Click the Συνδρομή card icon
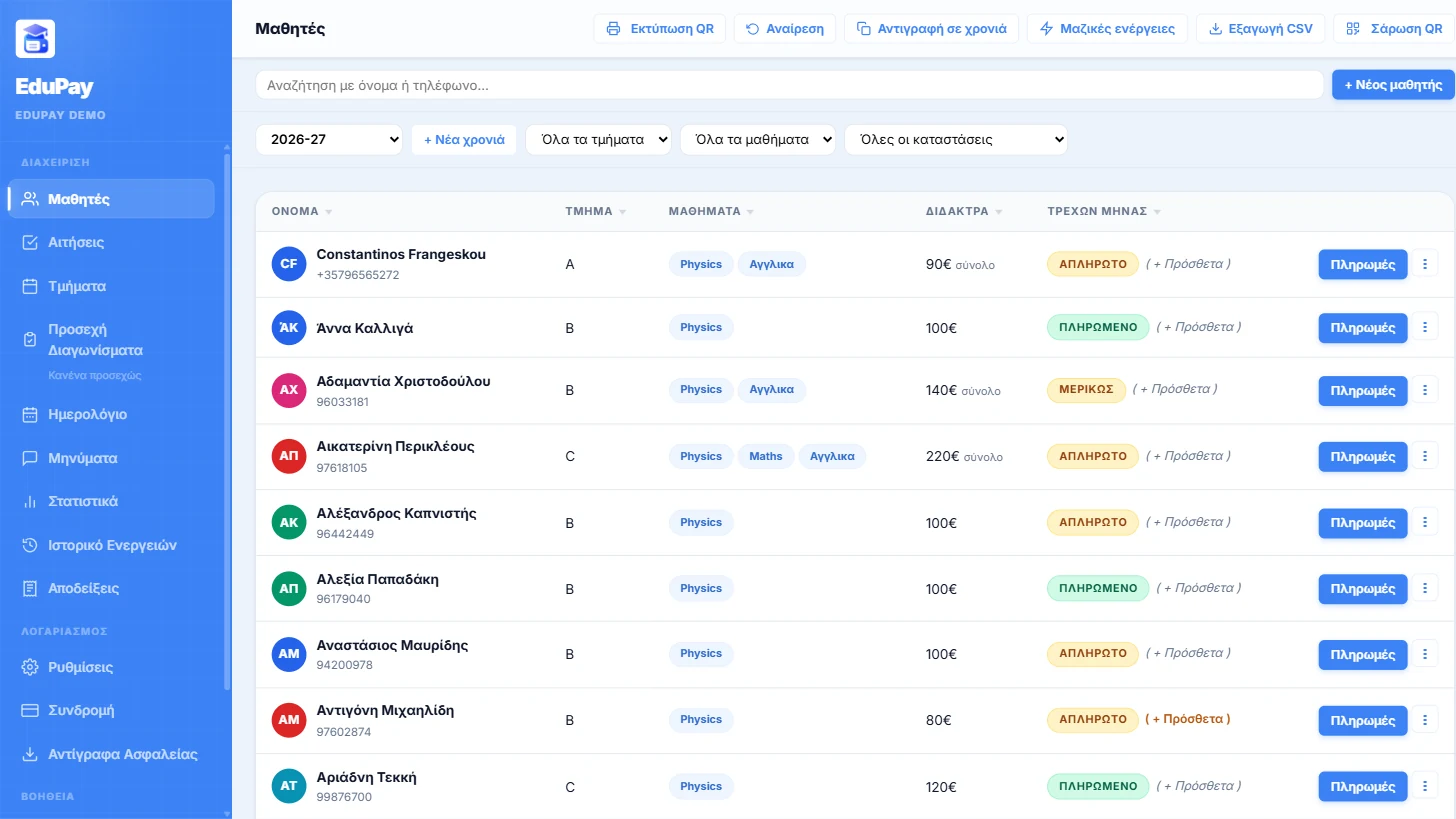Screen dimensions: 1456x819 coord(30,710)
